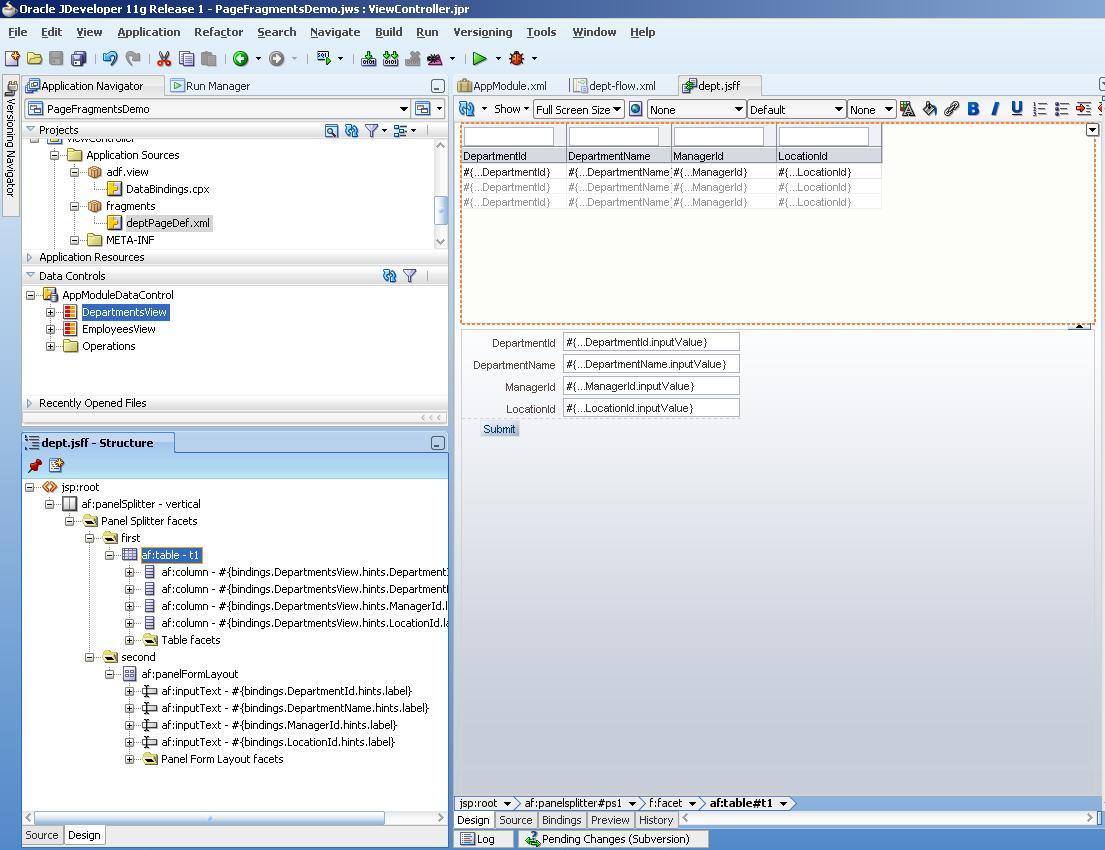Click the Submit button in the form preview
The image size is (1105, 850).
(499, 429)
